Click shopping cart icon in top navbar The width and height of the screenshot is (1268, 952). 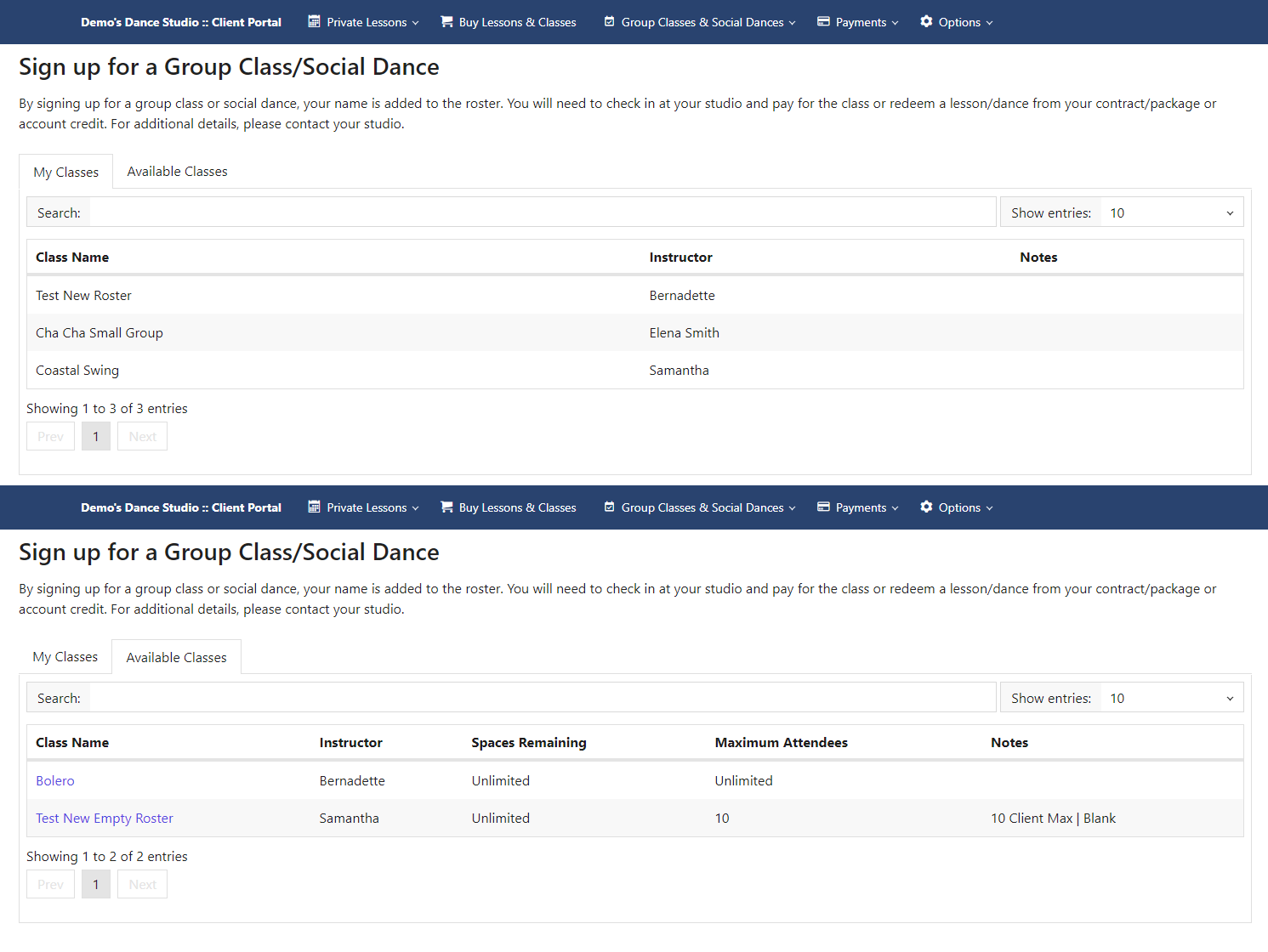click(x=446, y=21)
